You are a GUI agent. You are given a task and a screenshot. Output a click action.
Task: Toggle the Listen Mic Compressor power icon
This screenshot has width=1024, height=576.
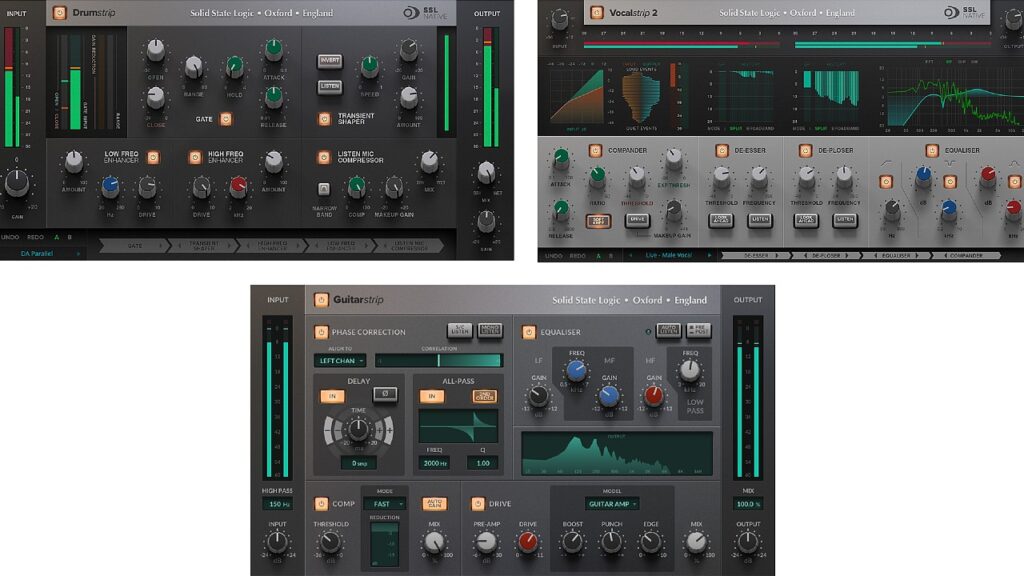(x=322, y=159)
